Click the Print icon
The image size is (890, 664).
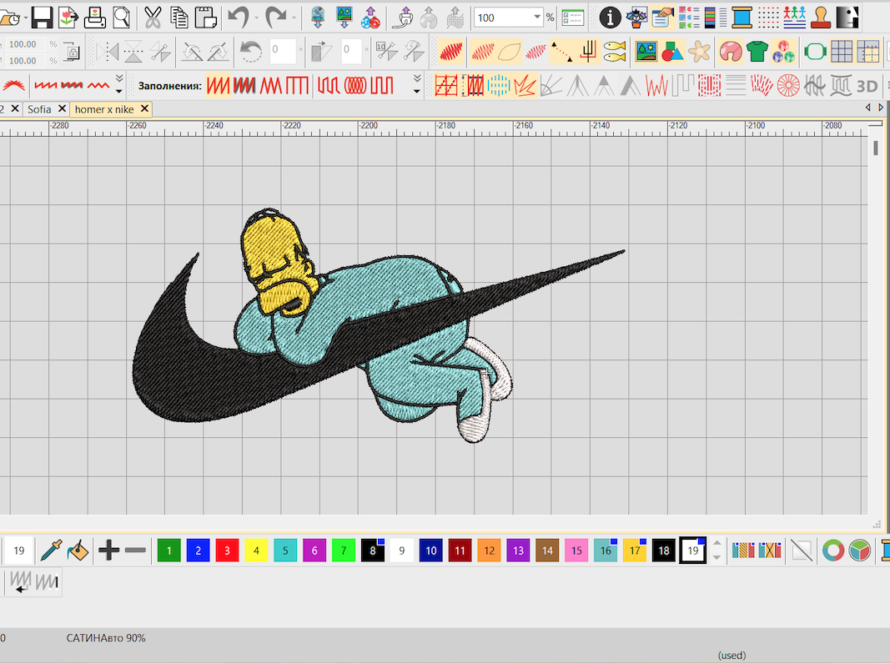coord(95,18)
